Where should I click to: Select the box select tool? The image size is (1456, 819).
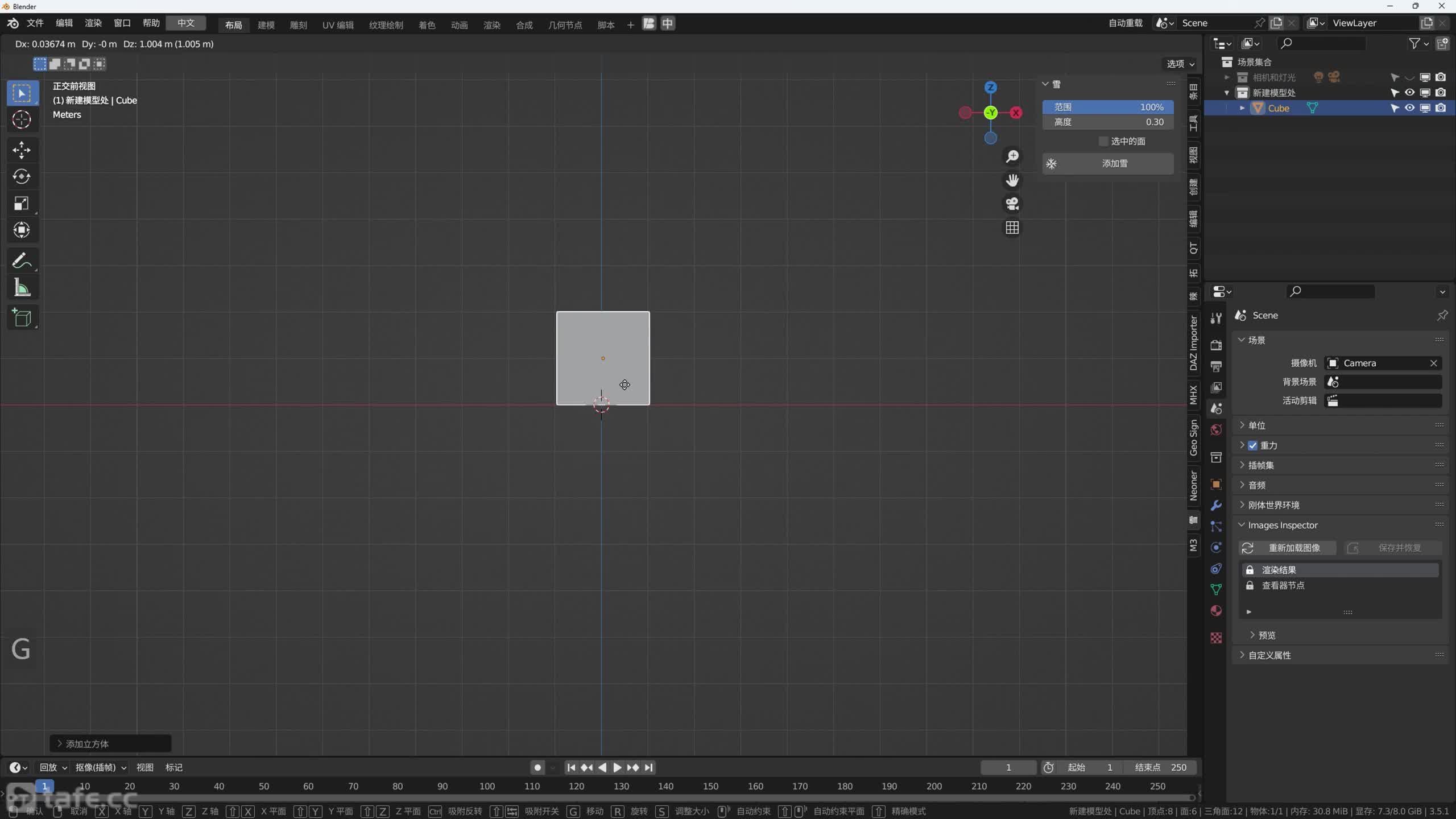[x=22, y=93]
